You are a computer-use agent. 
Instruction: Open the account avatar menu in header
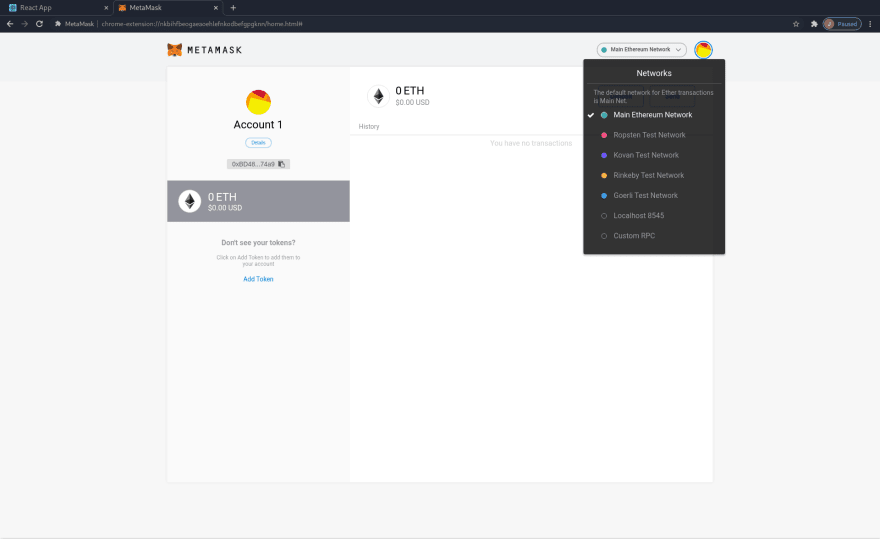click(703, 49)
